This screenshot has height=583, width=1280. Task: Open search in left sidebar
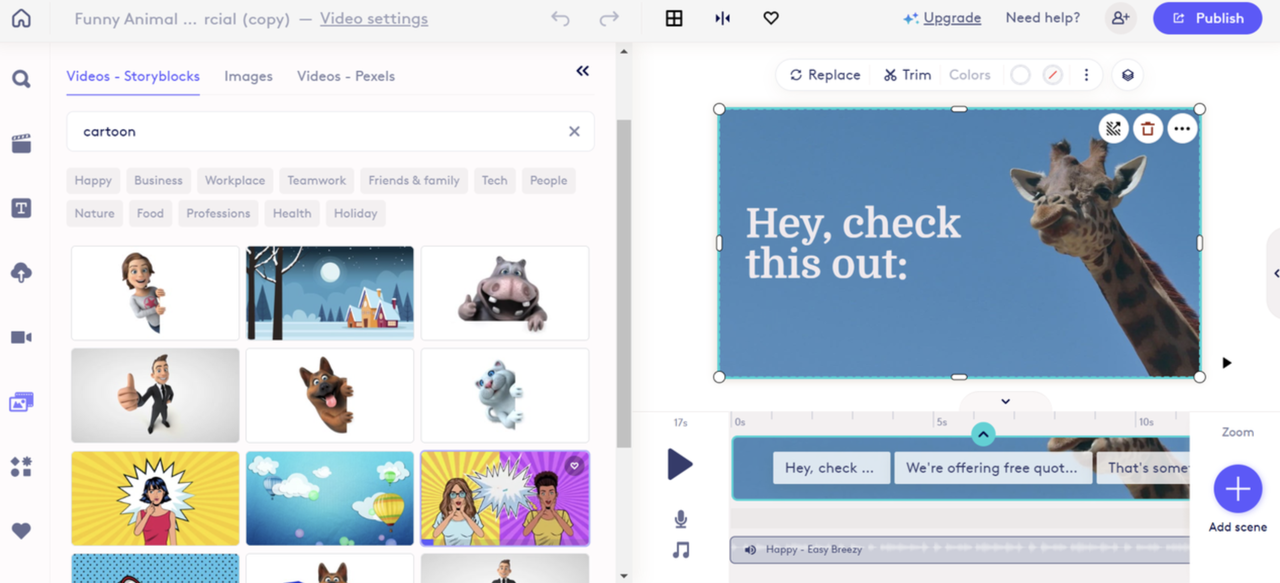point(21,79)
